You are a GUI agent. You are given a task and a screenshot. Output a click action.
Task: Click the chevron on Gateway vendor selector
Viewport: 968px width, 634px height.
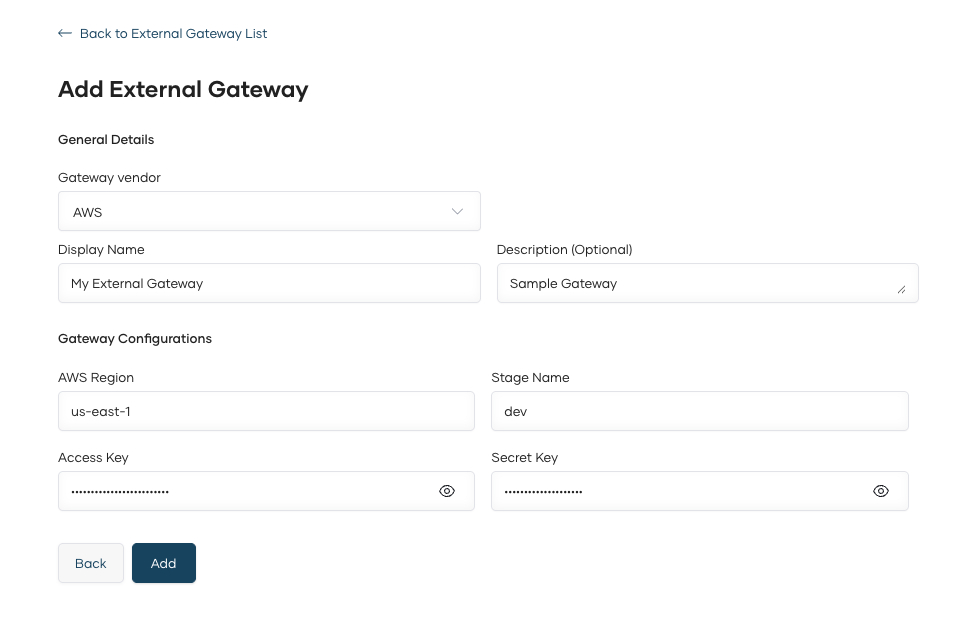coord(457,211)
